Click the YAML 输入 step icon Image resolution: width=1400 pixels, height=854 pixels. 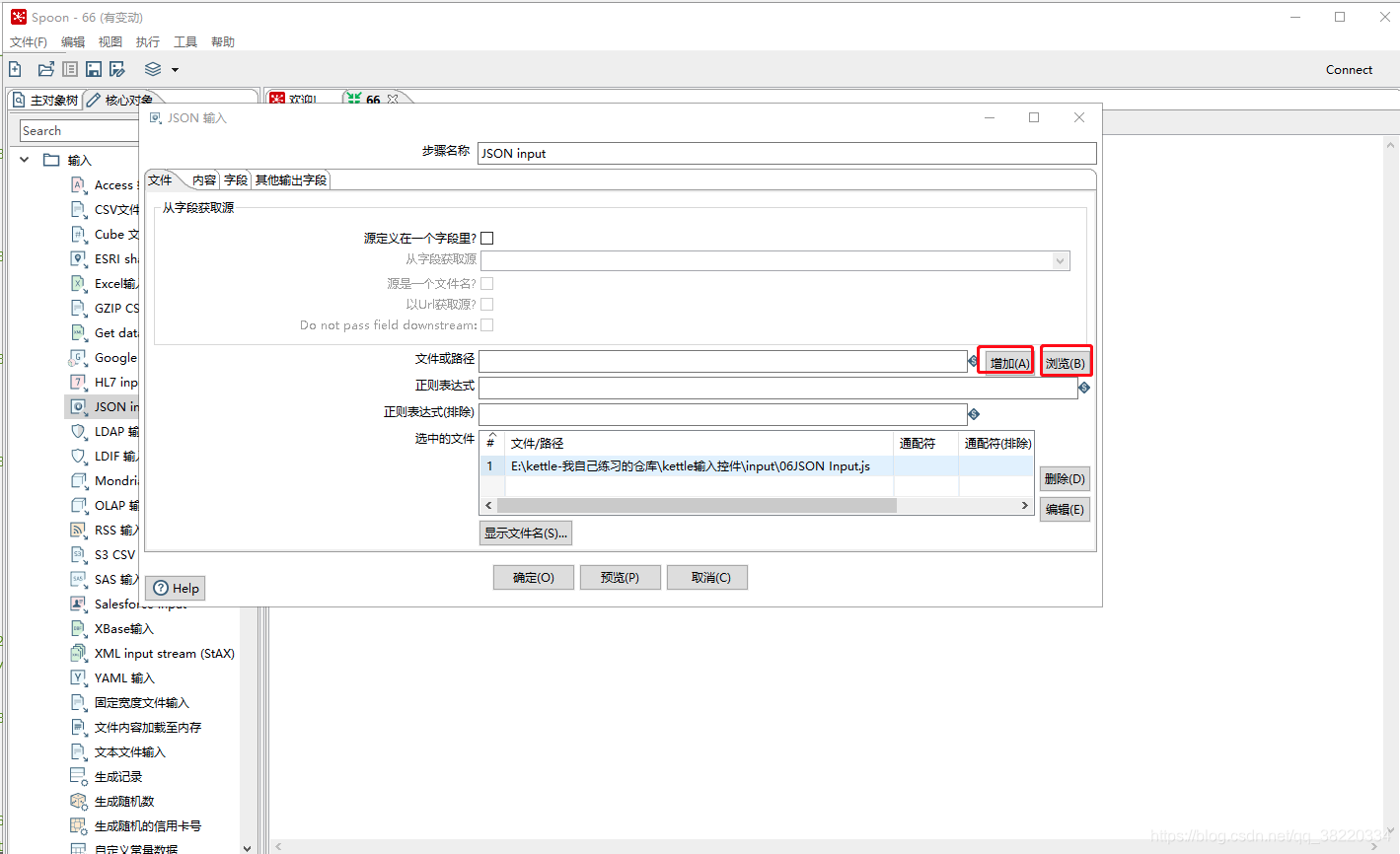[x=78, y=677]
